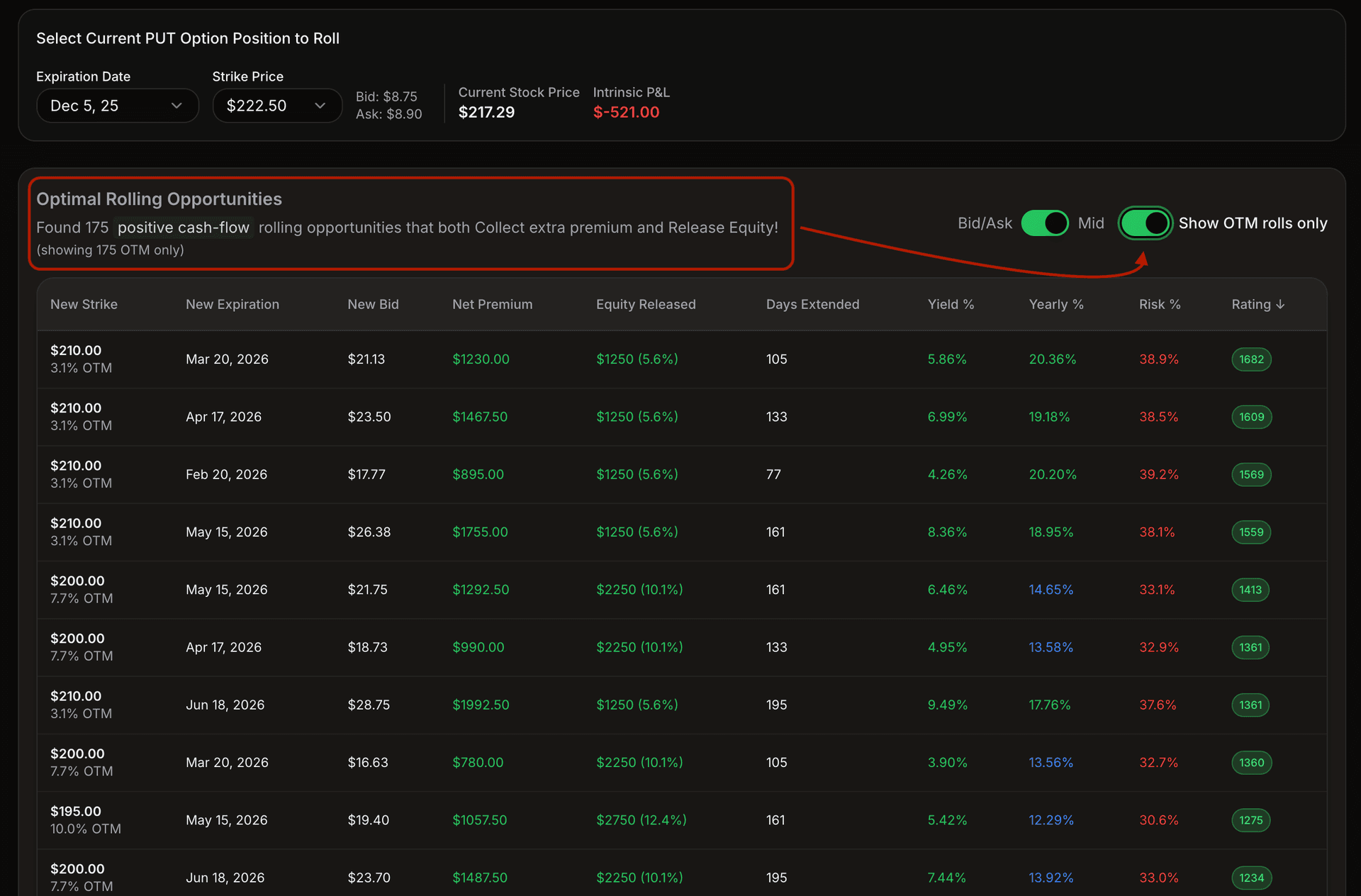The width and height of the screenshot is (1361, 896).
Task: Click the $2750 (12.4%) Equity Released value
Action: click(x=642, y=820)
